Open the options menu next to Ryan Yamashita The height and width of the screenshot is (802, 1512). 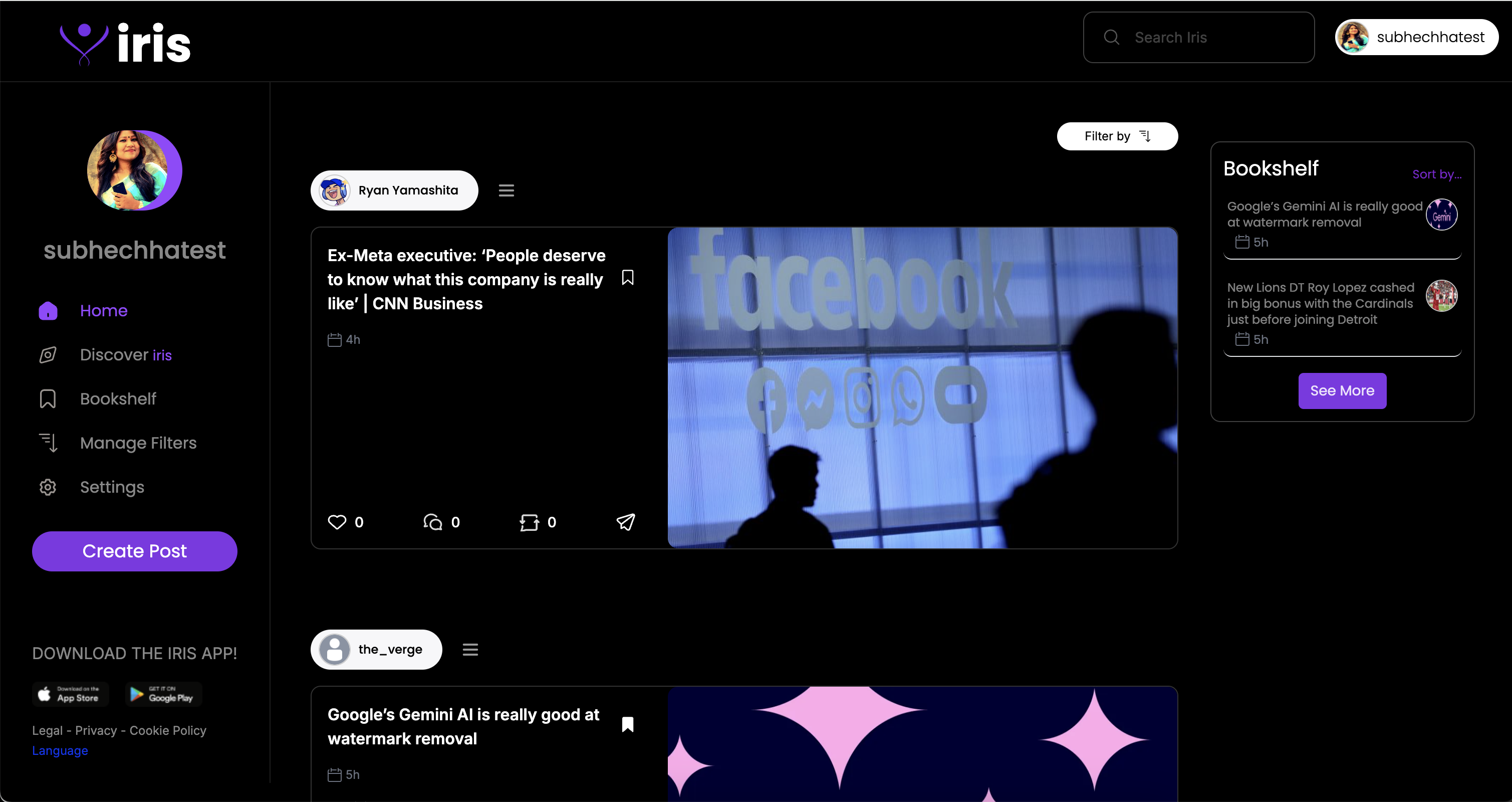click(x=506, y=190)
